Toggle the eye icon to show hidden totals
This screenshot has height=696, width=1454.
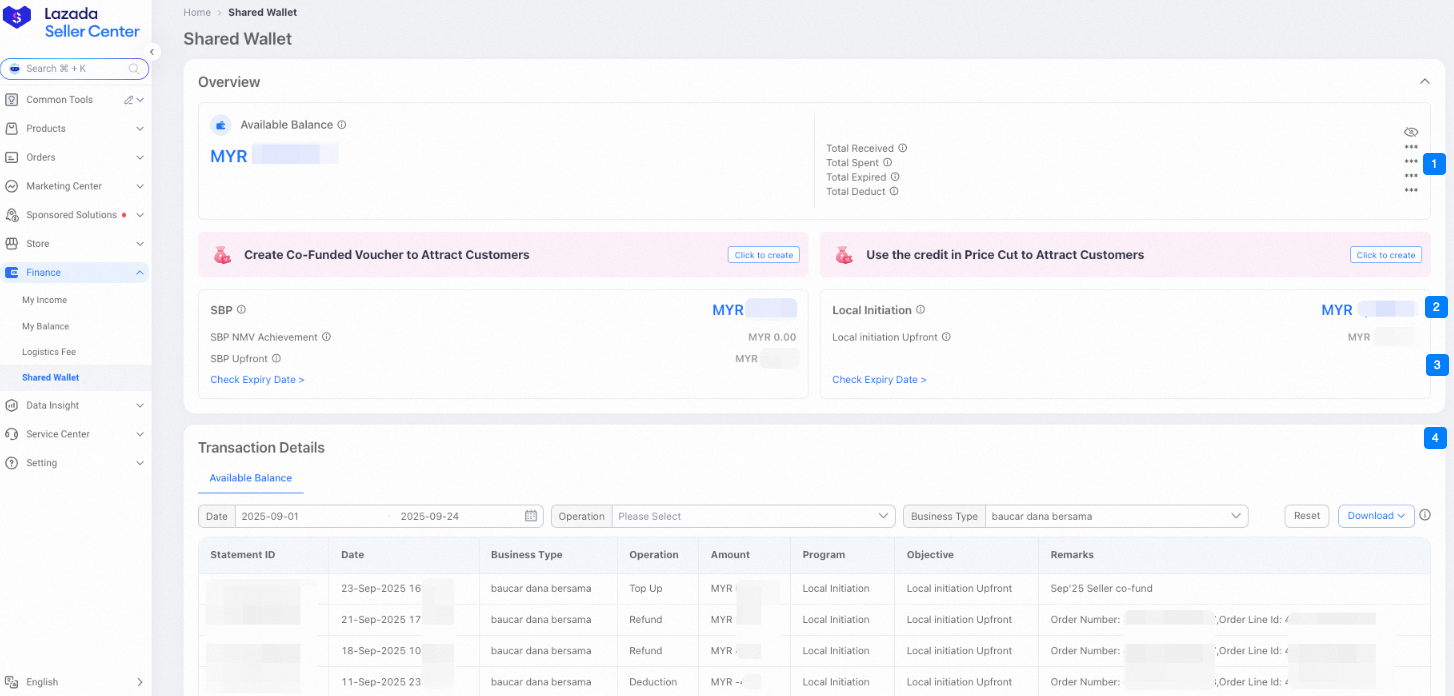click(x=1411, y=132)
